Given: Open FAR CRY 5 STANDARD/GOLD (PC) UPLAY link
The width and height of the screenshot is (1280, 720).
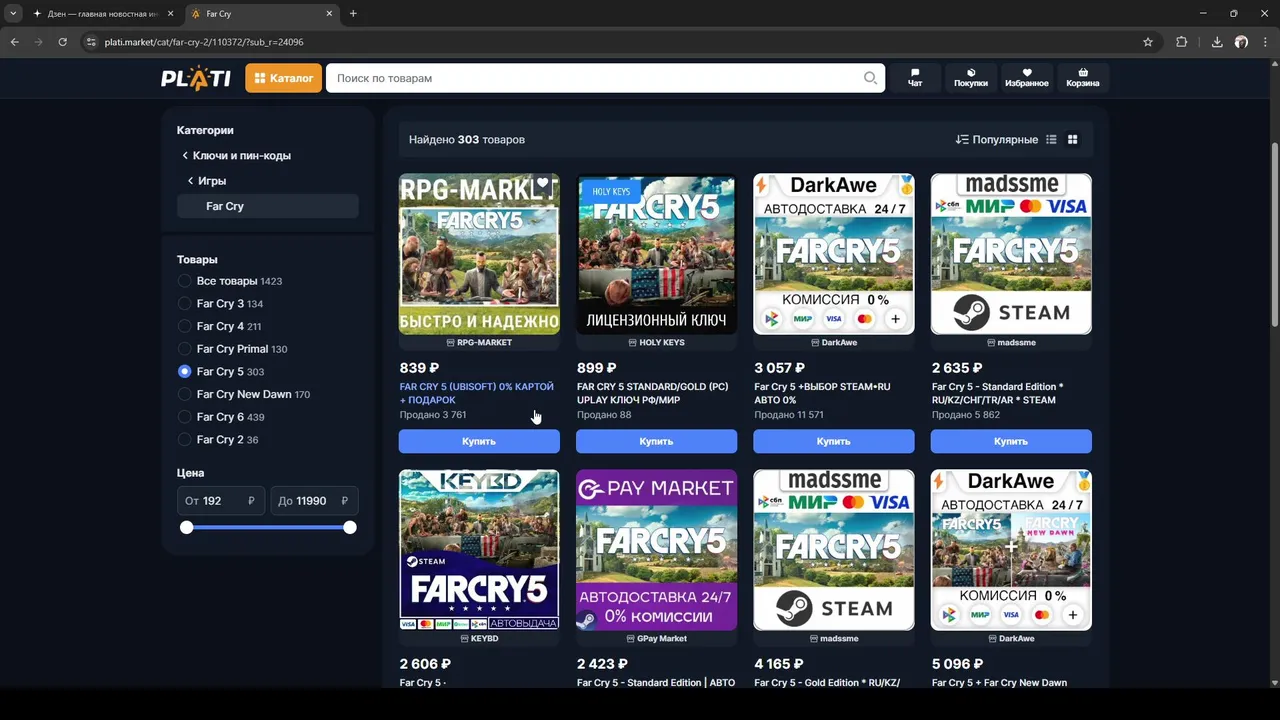Looking at the screenshot, I should tap(652, 393).
